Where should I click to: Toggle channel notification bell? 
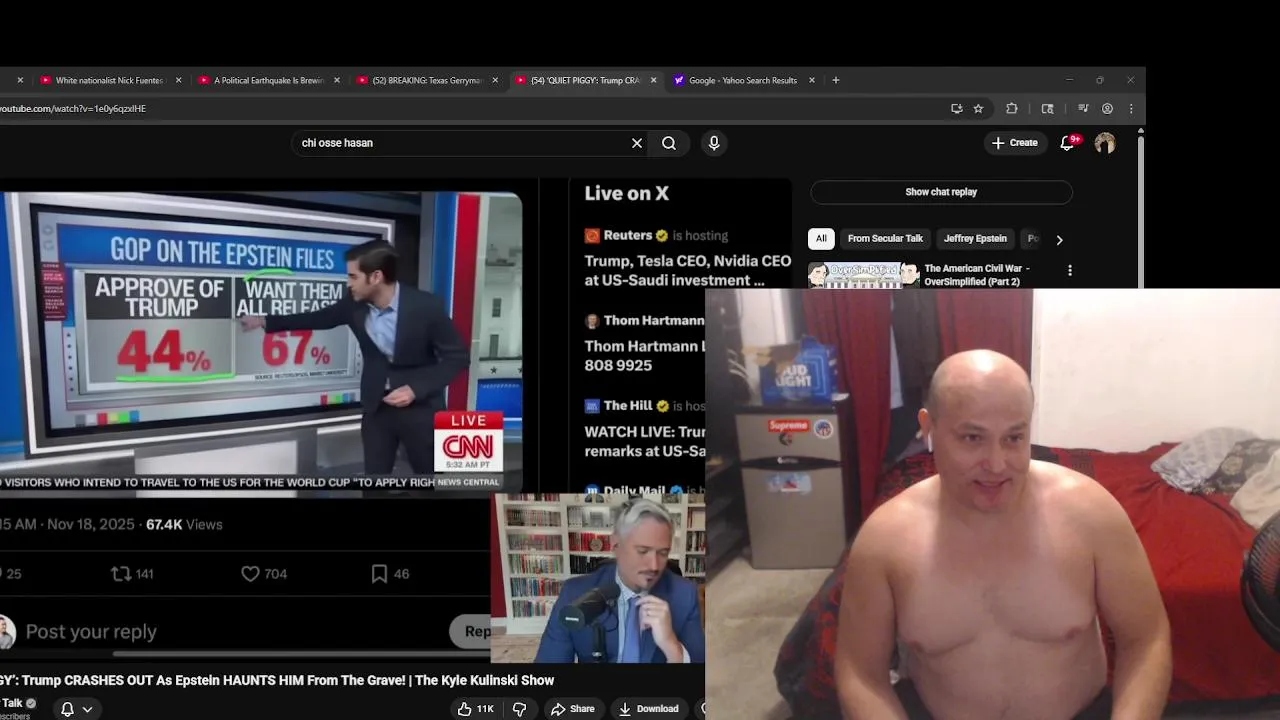tap(67, 709)
